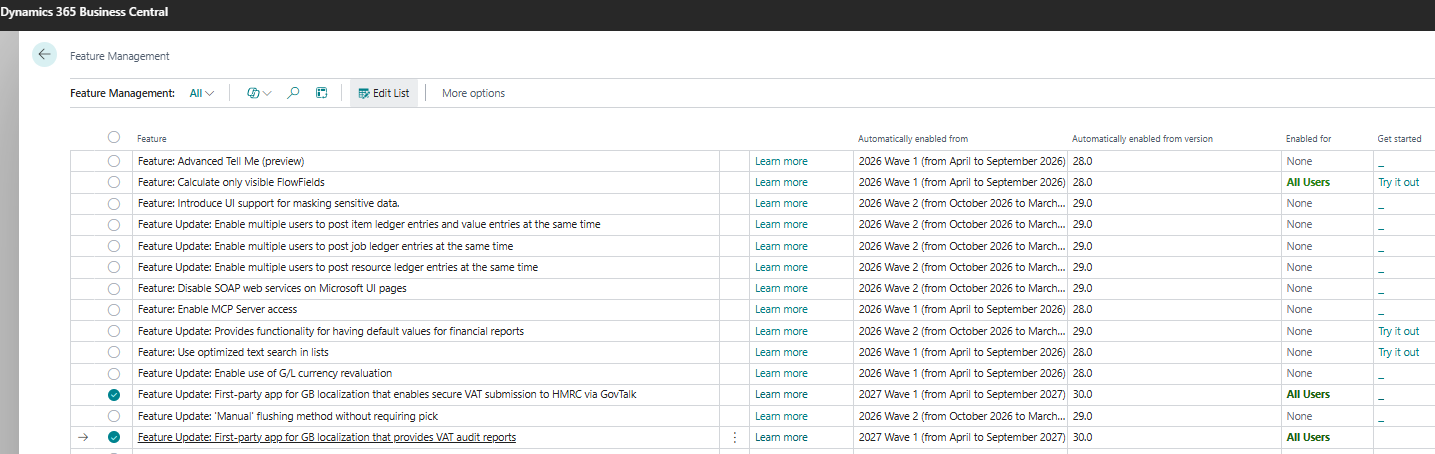Select the Calculate only visible FlowFields row circle

coord(114,182)
